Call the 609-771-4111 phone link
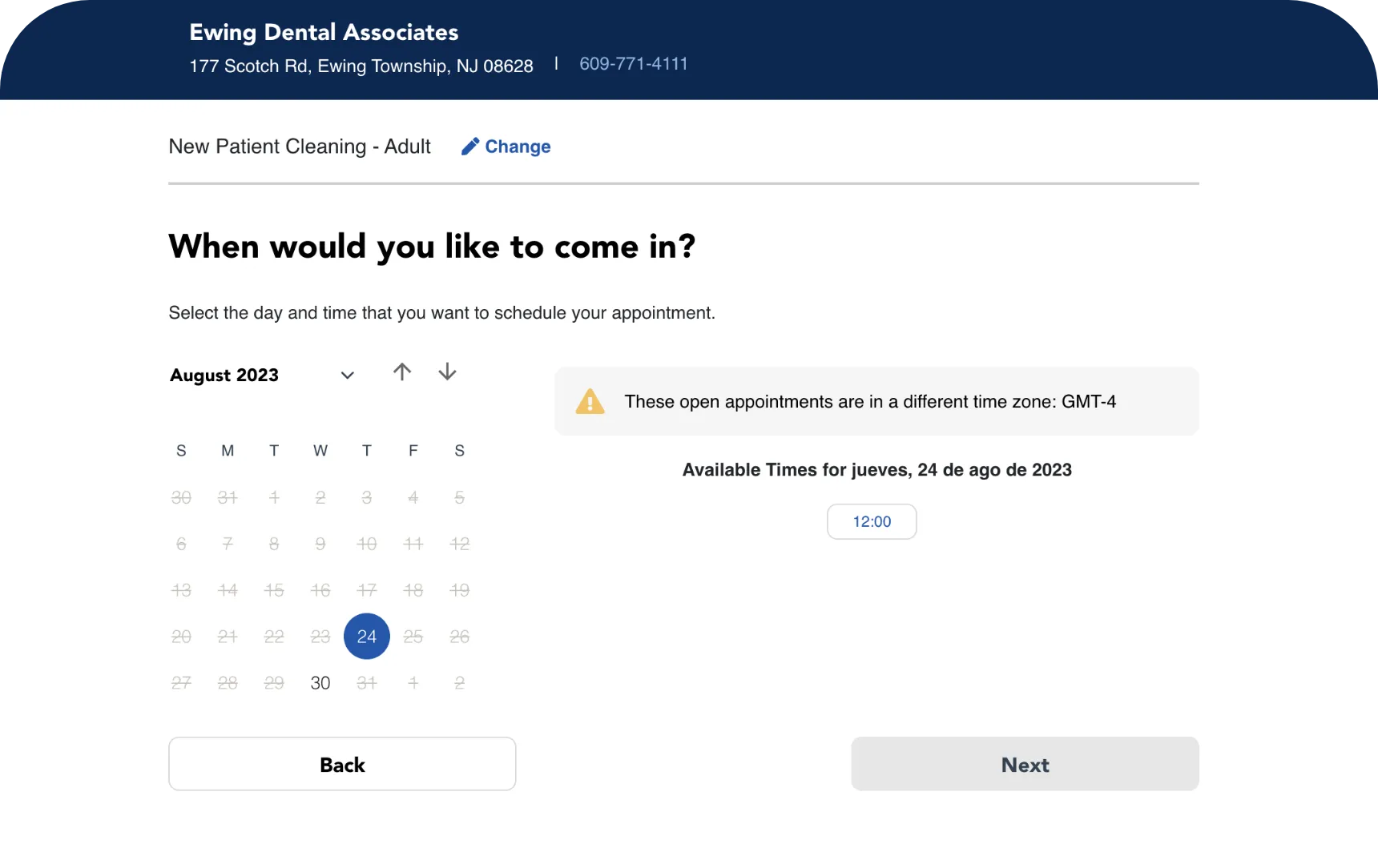The height and width of the screenshot is (868, 1378). tap(634, 64)
